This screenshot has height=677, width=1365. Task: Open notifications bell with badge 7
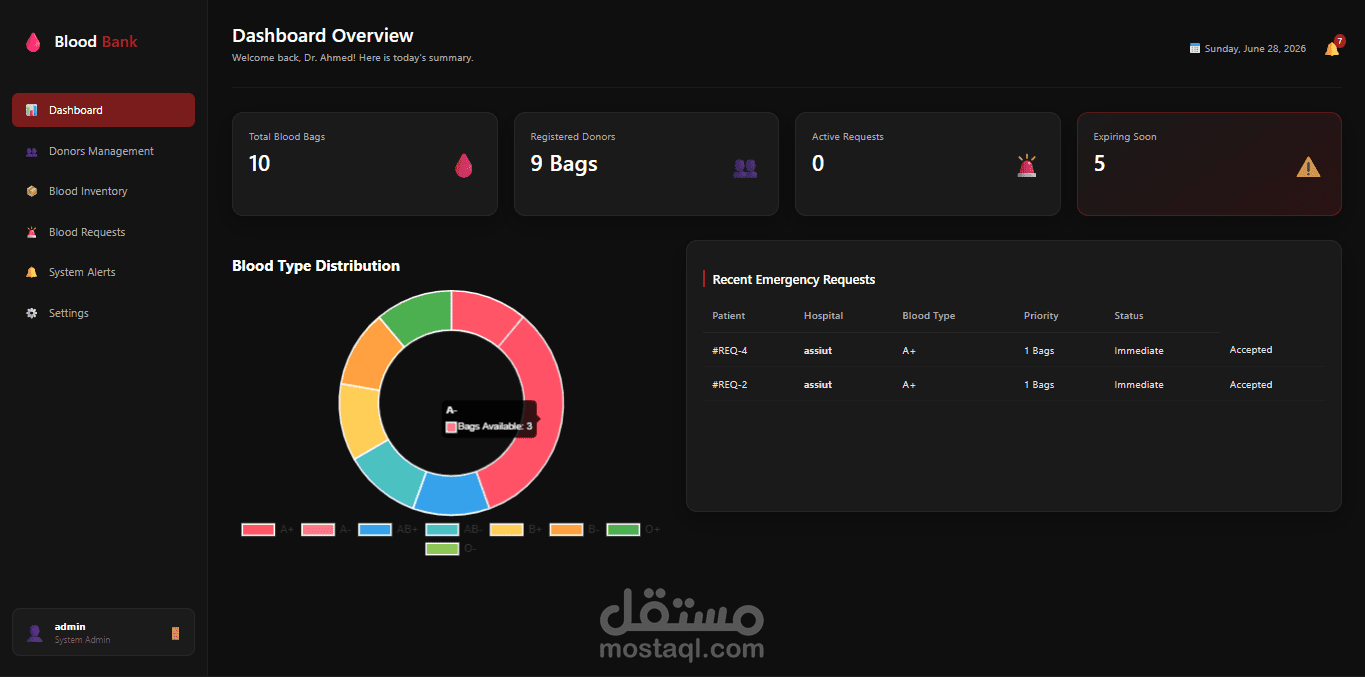tap(1332, 48)
